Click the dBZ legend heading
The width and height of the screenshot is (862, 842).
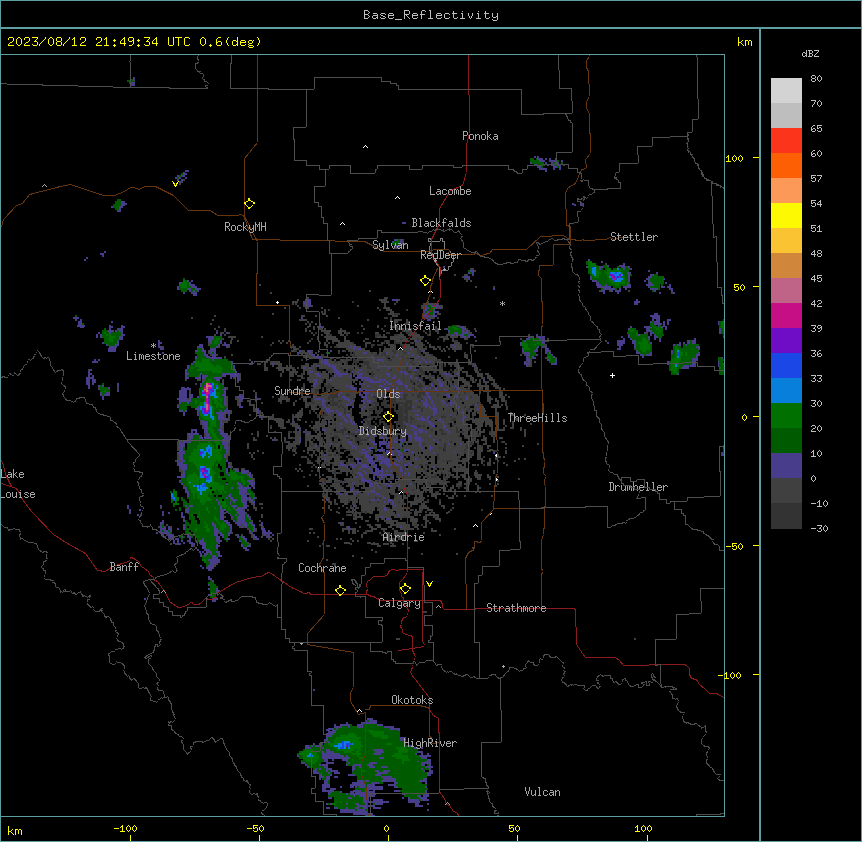click(x=810, y=54)
